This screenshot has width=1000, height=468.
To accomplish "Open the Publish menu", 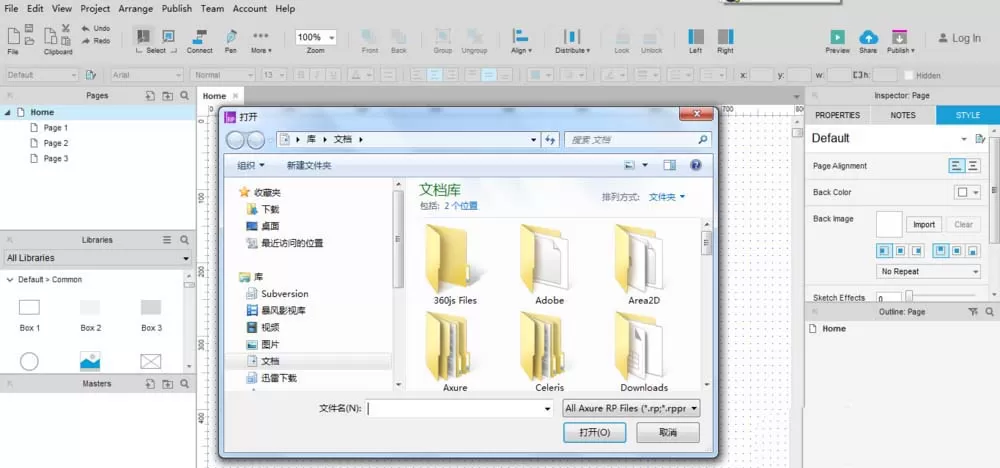I will click(x=177, y=8).
